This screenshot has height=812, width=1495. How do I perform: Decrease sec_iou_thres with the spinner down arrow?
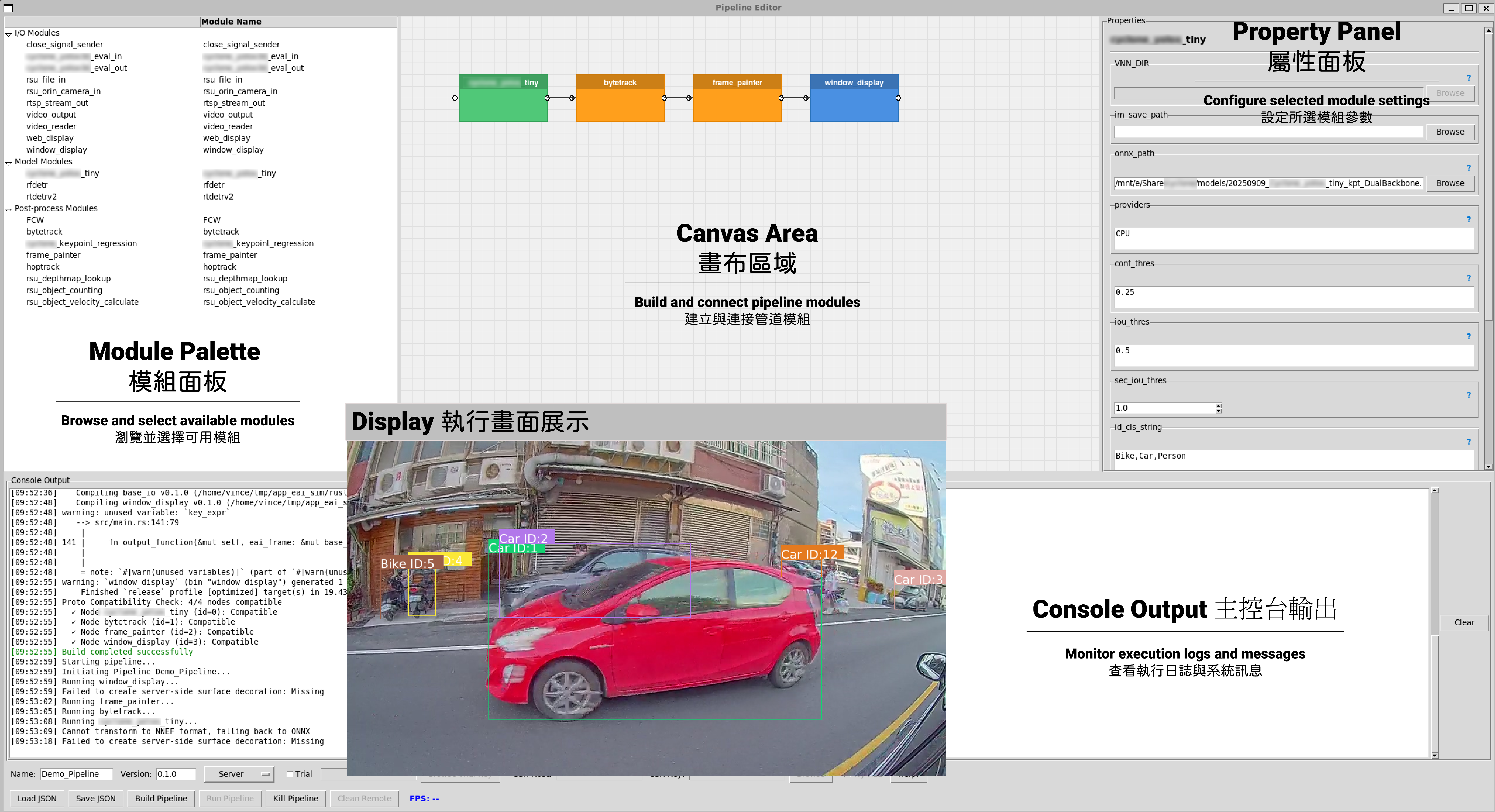[x=1219, y=411]
